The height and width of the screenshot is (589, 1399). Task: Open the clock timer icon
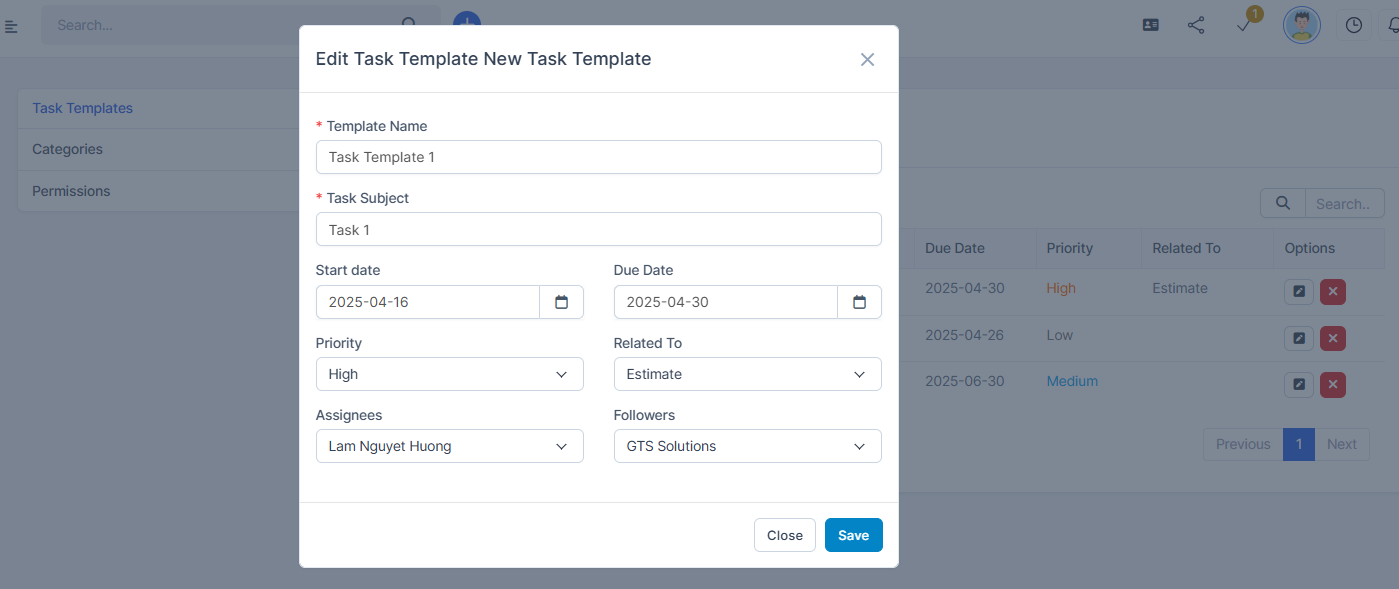tap(1354, 25)
